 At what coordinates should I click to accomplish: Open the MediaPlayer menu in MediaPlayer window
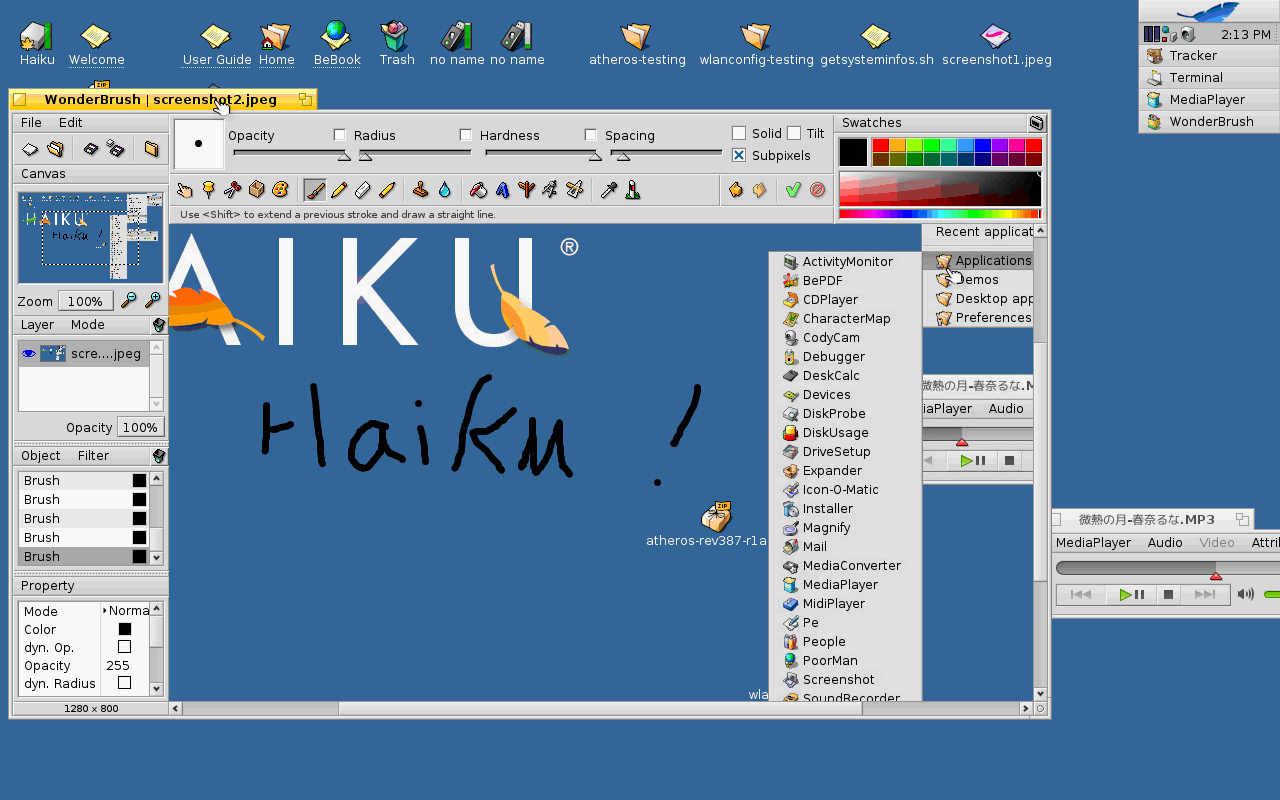pyautogui.click(x=1093, y=543)
